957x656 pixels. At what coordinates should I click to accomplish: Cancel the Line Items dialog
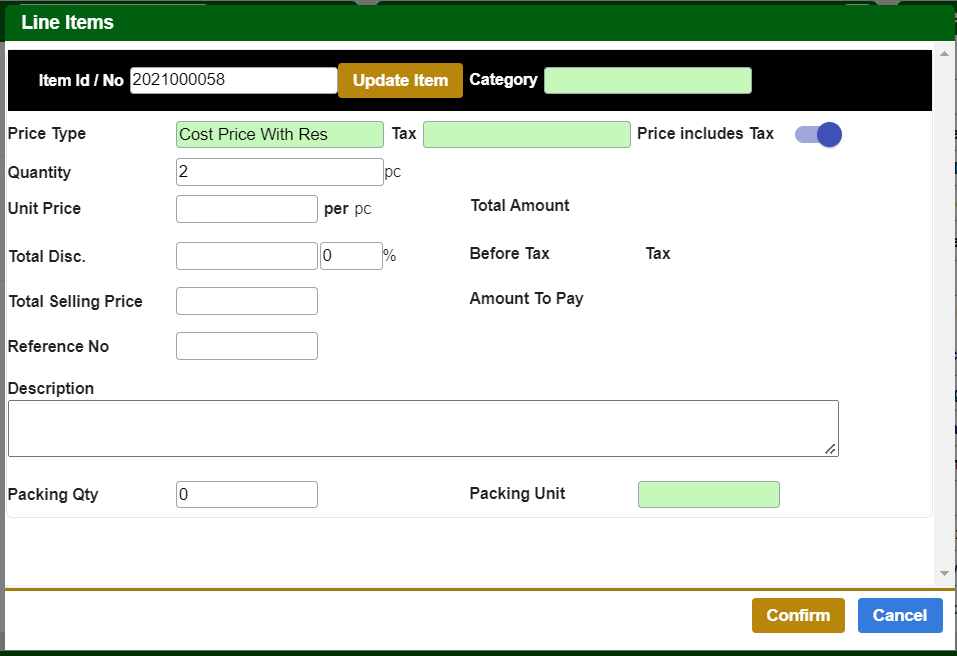pos(899,615)
